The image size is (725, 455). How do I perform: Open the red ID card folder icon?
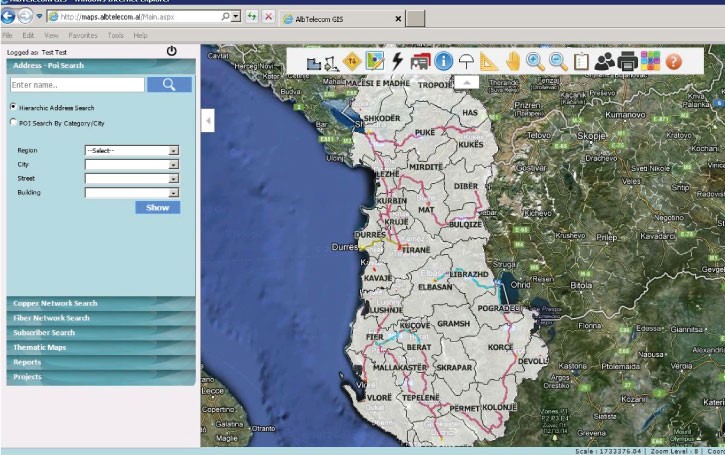[420, 61]
